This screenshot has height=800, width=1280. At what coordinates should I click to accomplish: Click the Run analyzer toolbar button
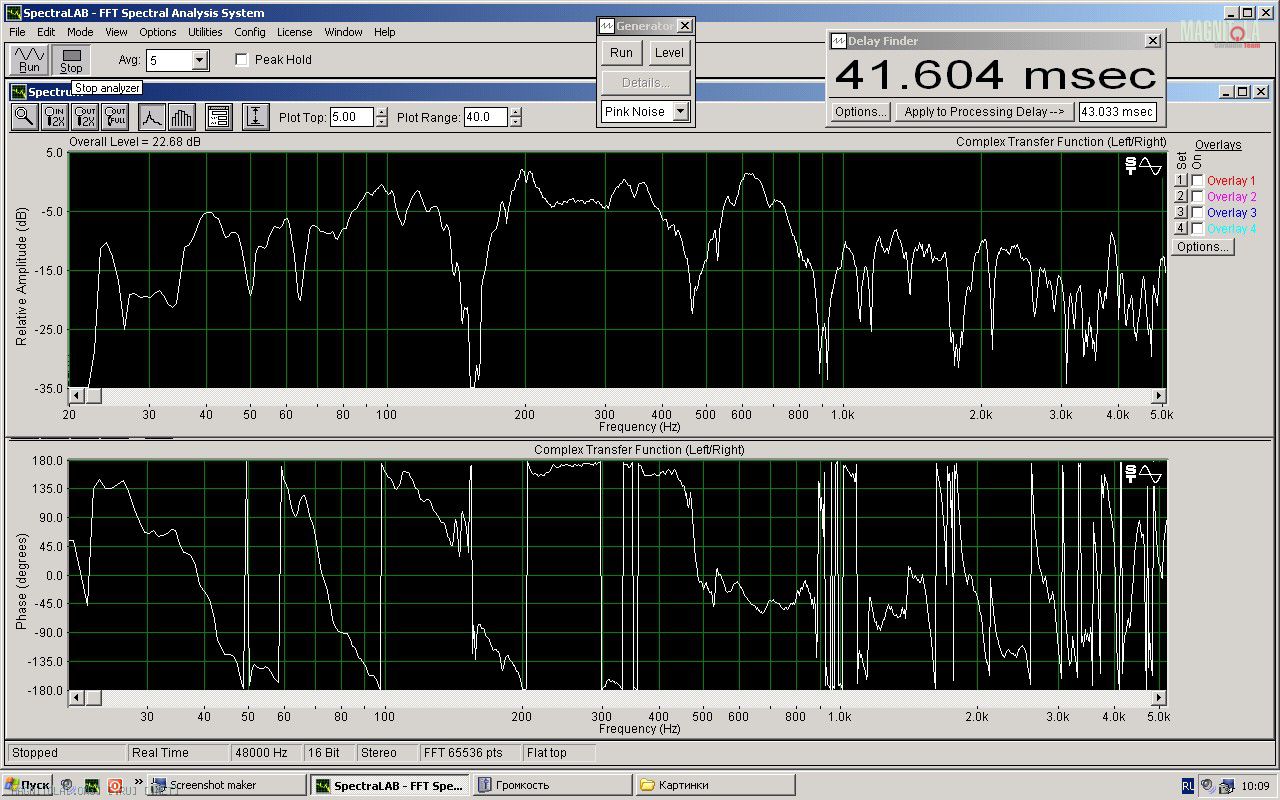tap(30, 60)
